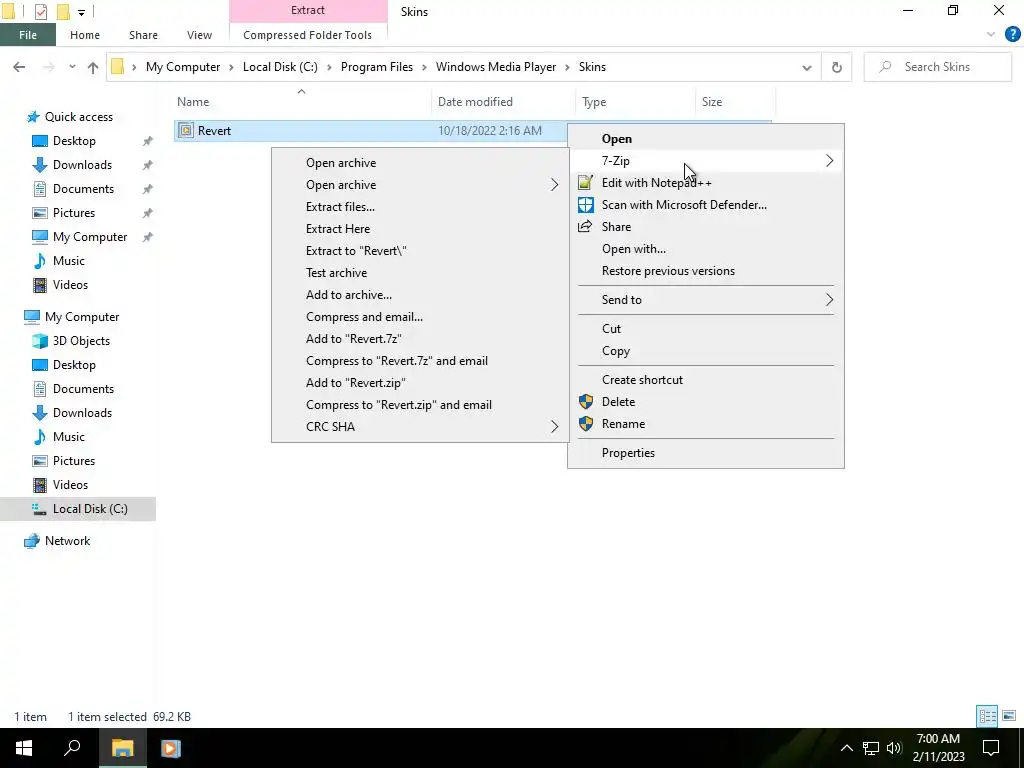
Task: Open the Windows Start menu
Action: [24, 748]
